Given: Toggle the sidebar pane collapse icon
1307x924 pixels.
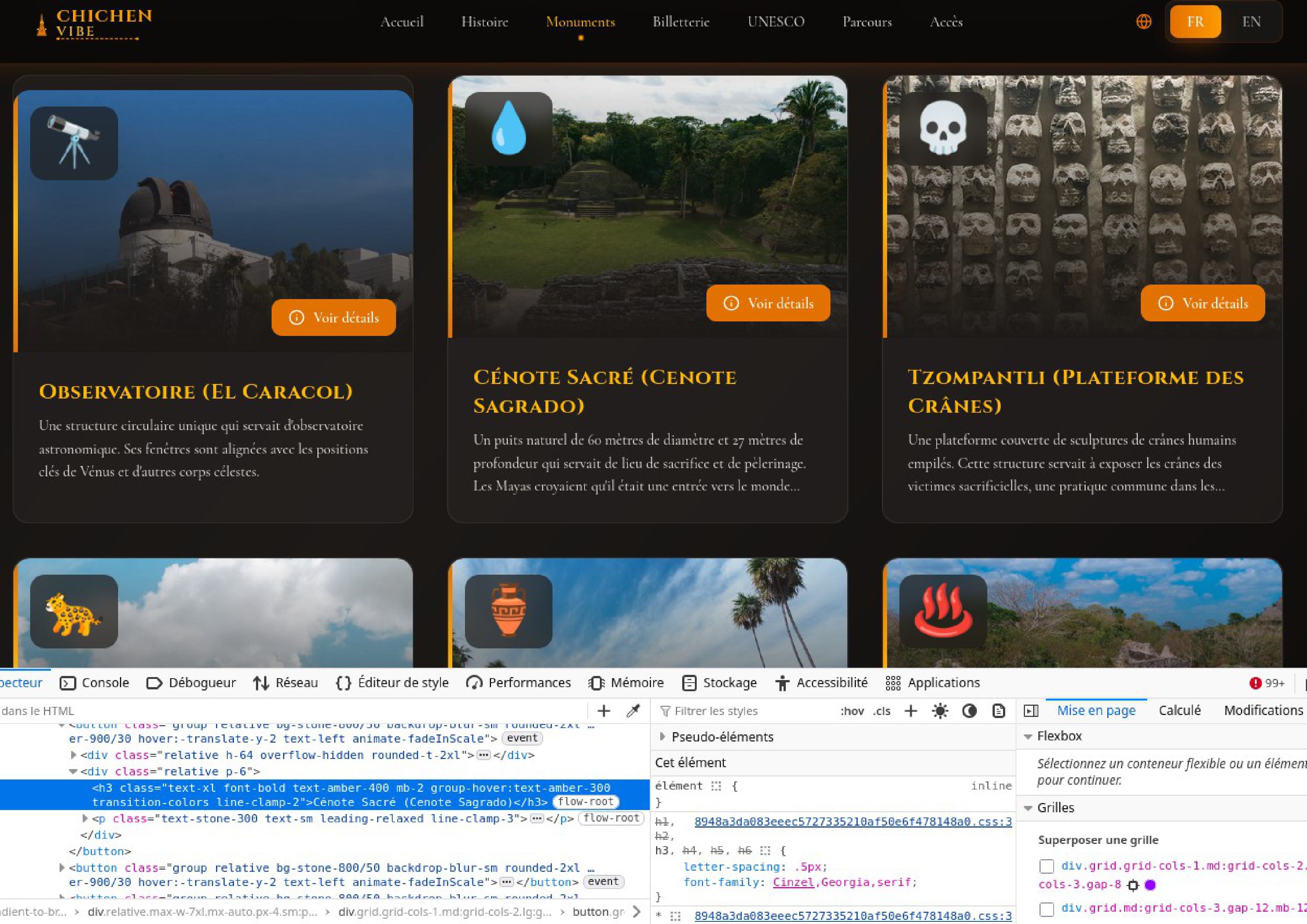Looking at the screenshot, I should [1031, 711].
